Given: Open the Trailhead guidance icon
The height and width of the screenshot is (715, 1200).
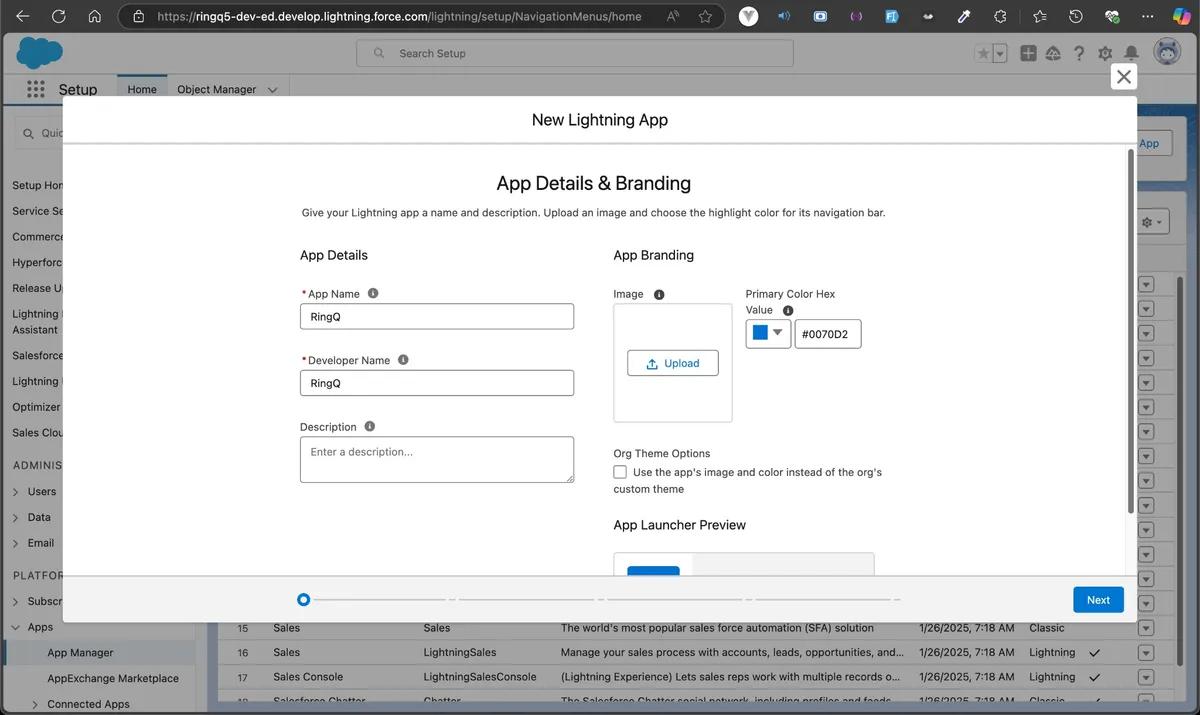Looking at the screenshot, I should pyautogui.click(x=1053, y=53).
